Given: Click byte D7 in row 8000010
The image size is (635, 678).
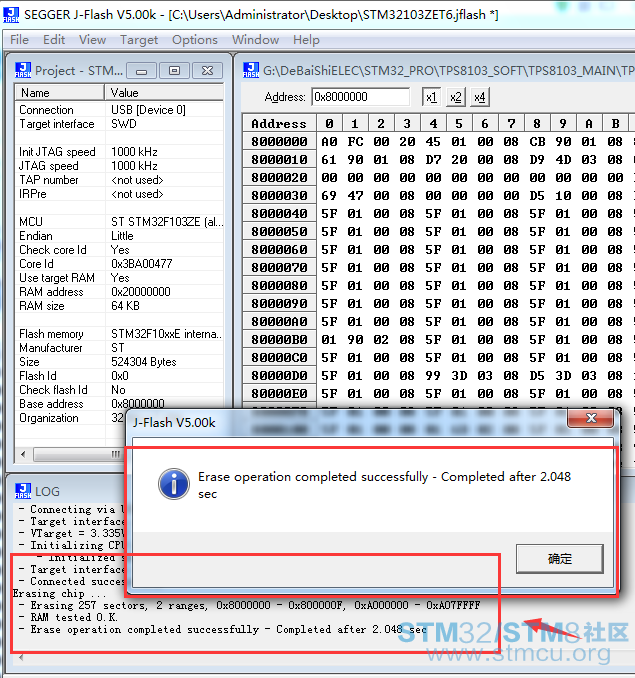Looking at the screenshot, I should coord(433,160).
